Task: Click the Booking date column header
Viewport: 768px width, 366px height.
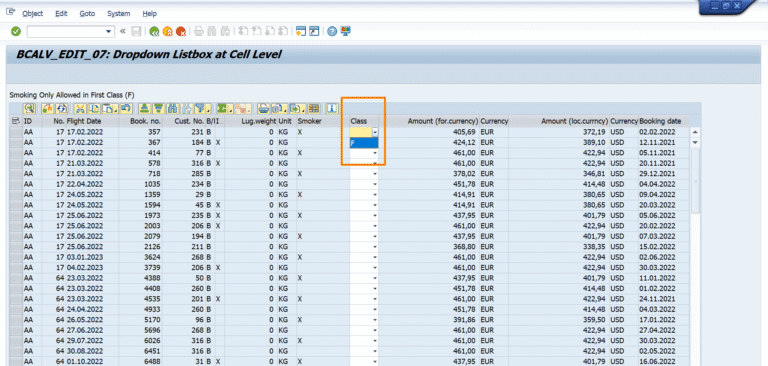Action: click(x=663, y=121)
